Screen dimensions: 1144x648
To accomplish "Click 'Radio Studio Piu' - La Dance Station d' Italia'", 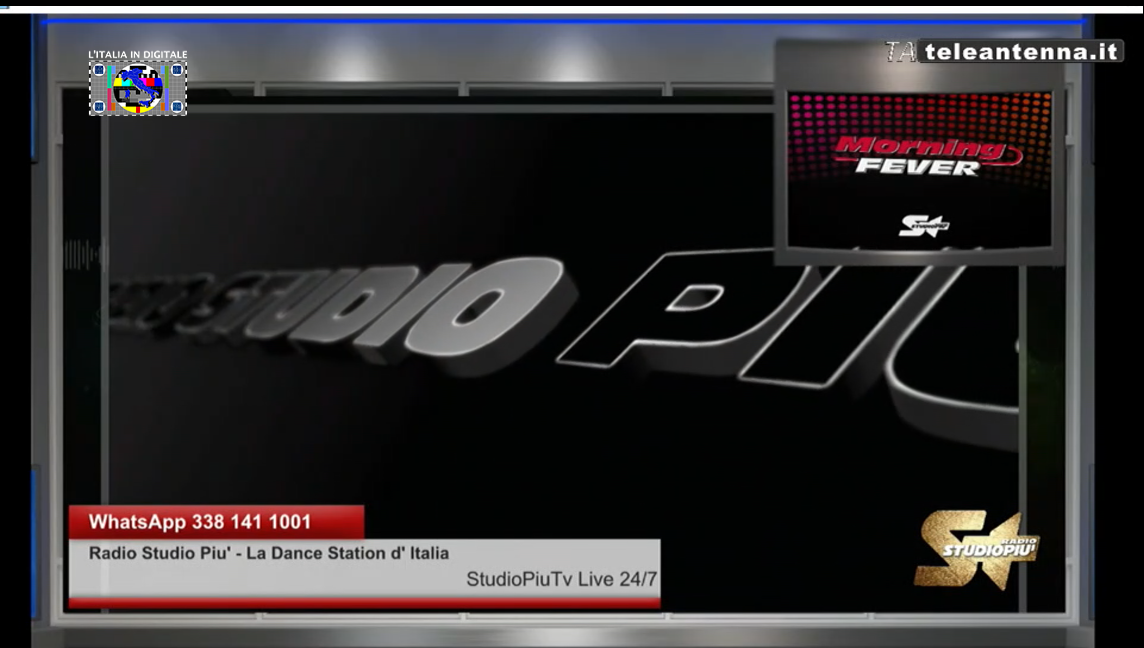I will (x=268, y=553).
